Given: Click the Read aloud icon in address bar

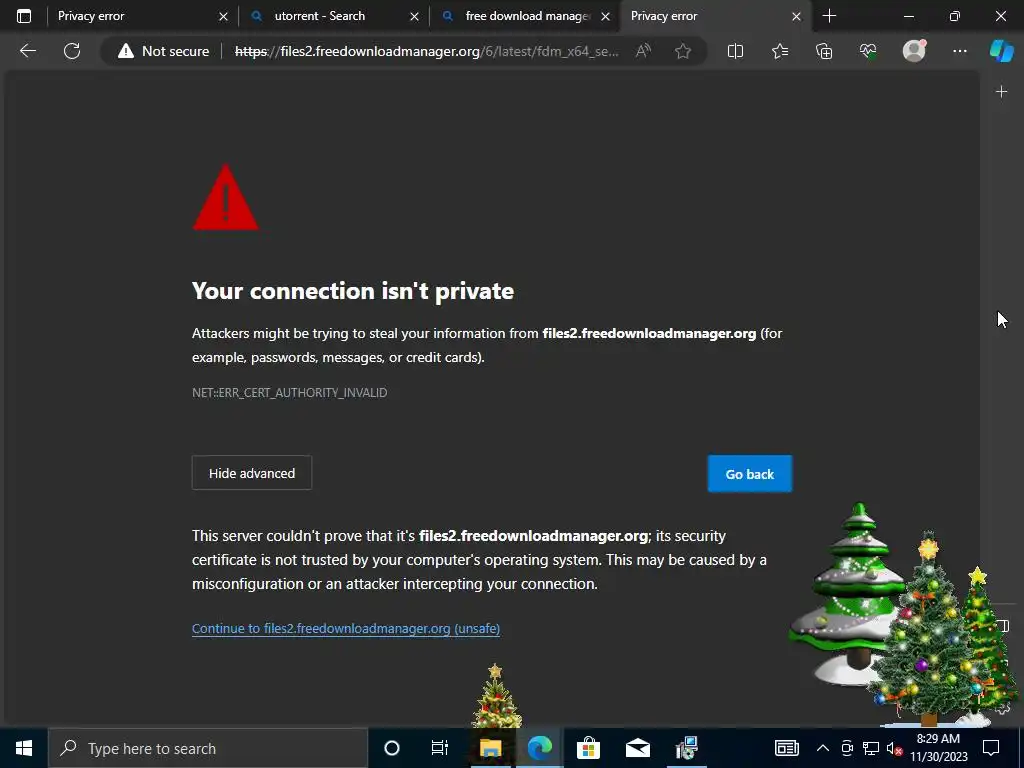Looking at the screenshot, I should coord(643,51).
